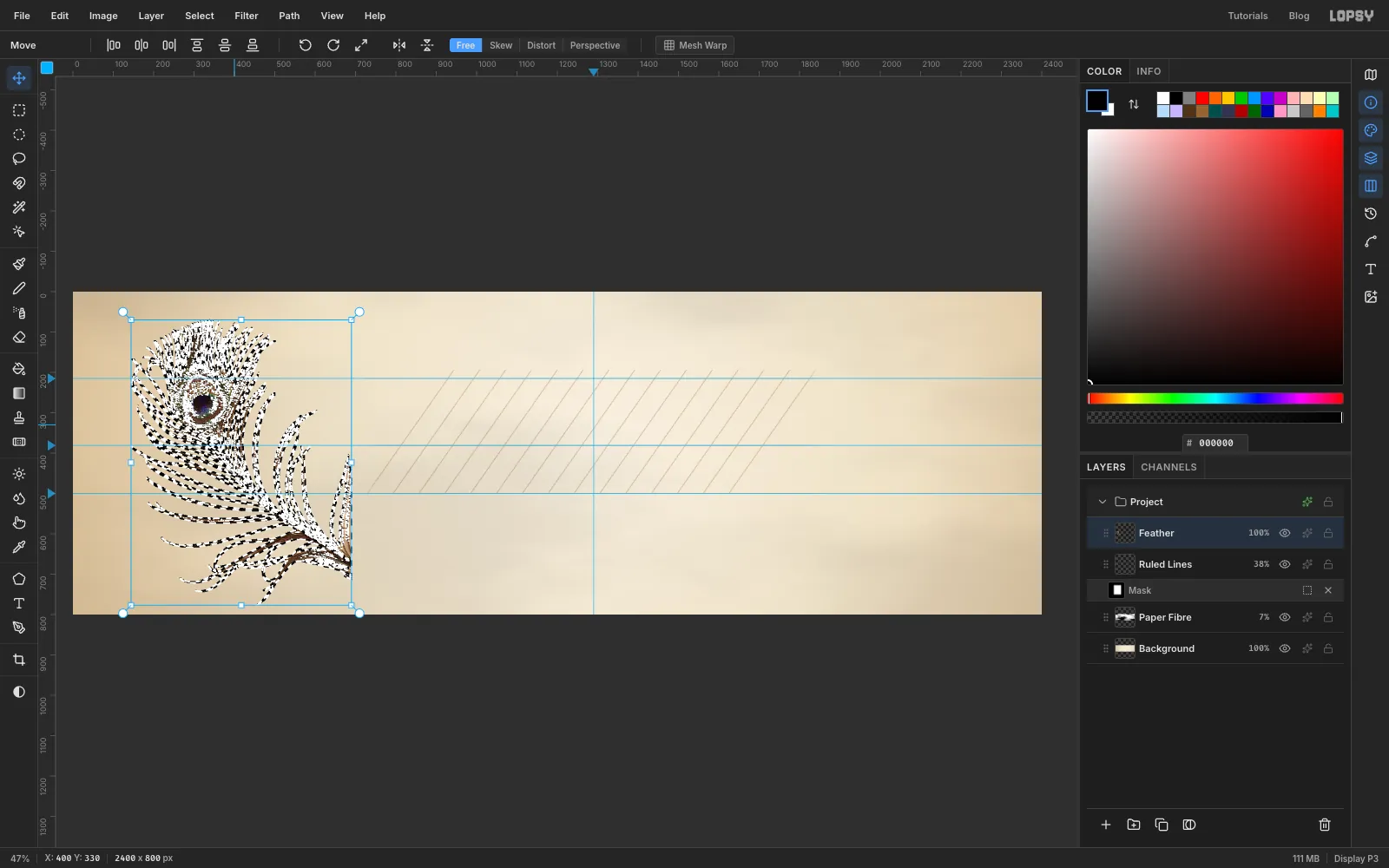
Task: Select the Crop tool
Action: tap(19, 660)
